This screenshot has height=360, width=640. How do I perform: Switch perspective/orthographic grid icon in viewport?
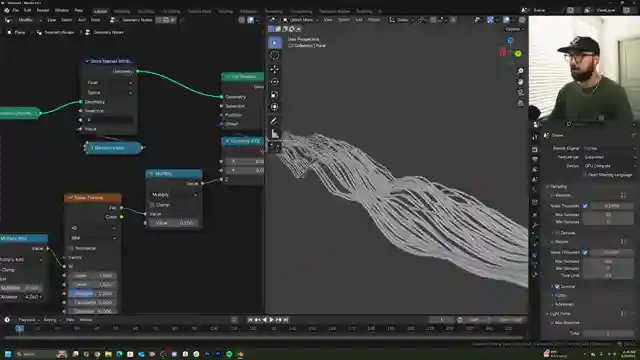coord(520,103)
